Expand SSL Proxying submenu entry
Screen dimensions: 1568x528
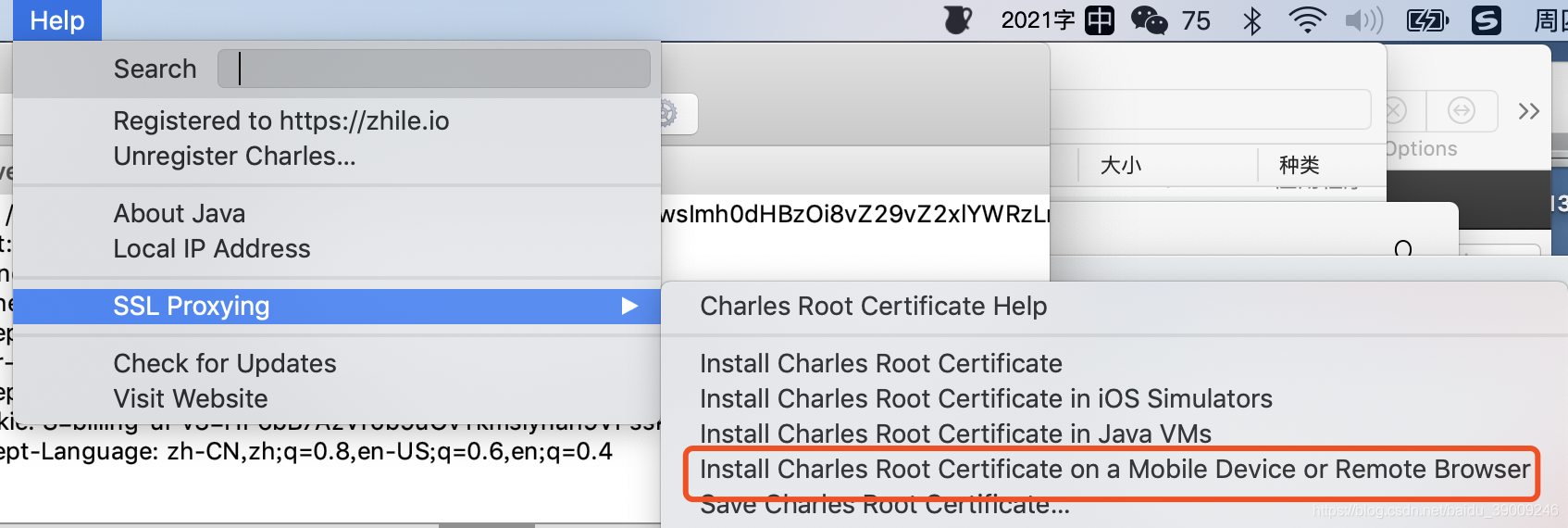pos(337,306)
